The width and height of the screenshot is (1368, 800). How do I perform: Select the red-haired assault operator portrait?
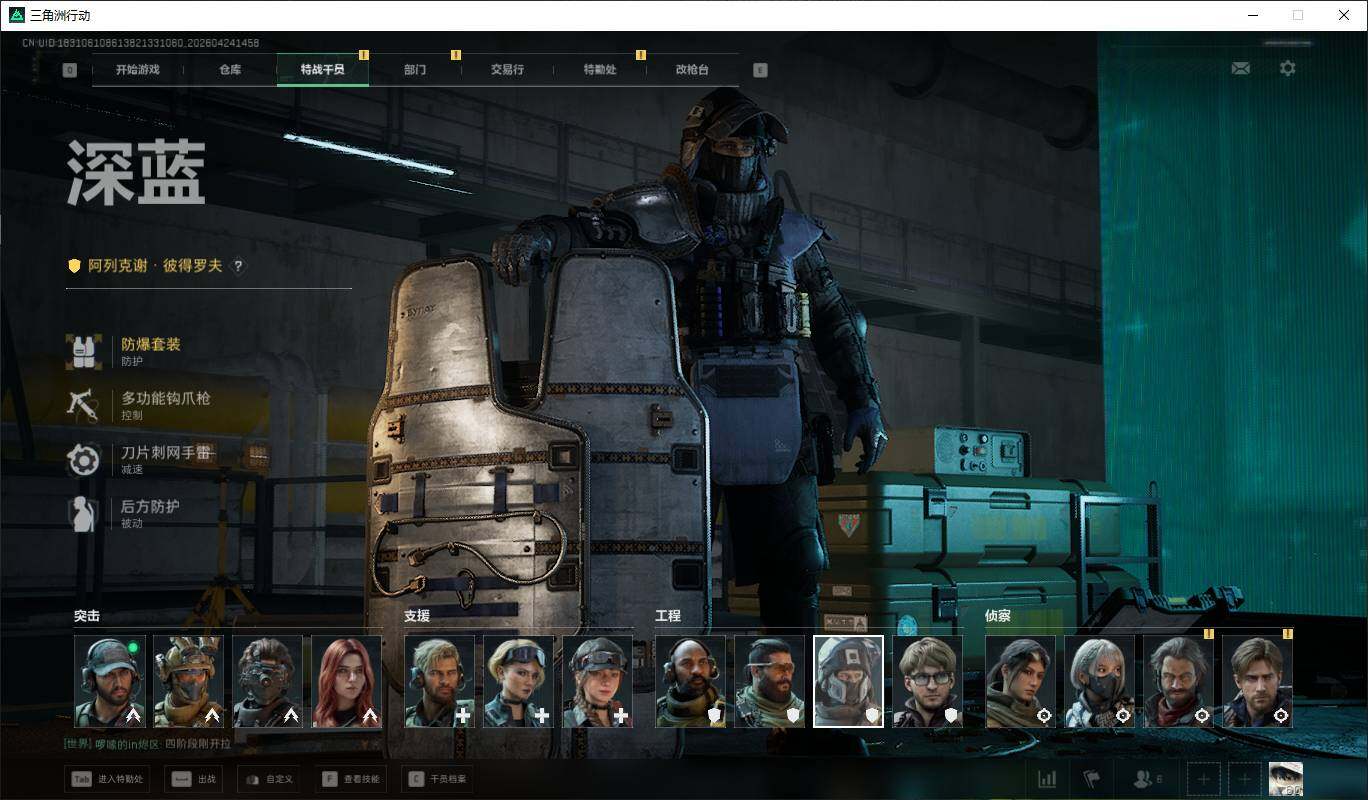[x=346, y=681]
